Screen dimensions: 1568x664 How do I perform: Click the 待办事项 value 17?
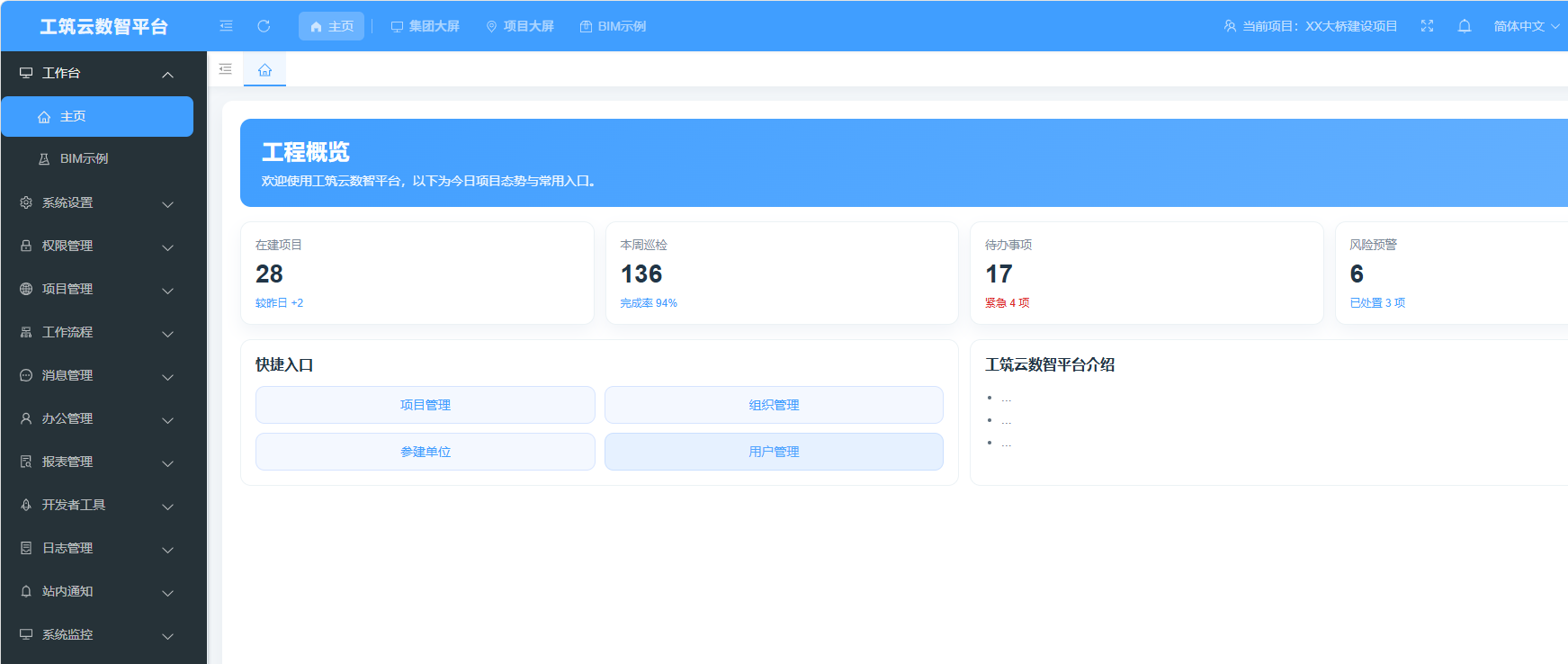pos(999,274)
